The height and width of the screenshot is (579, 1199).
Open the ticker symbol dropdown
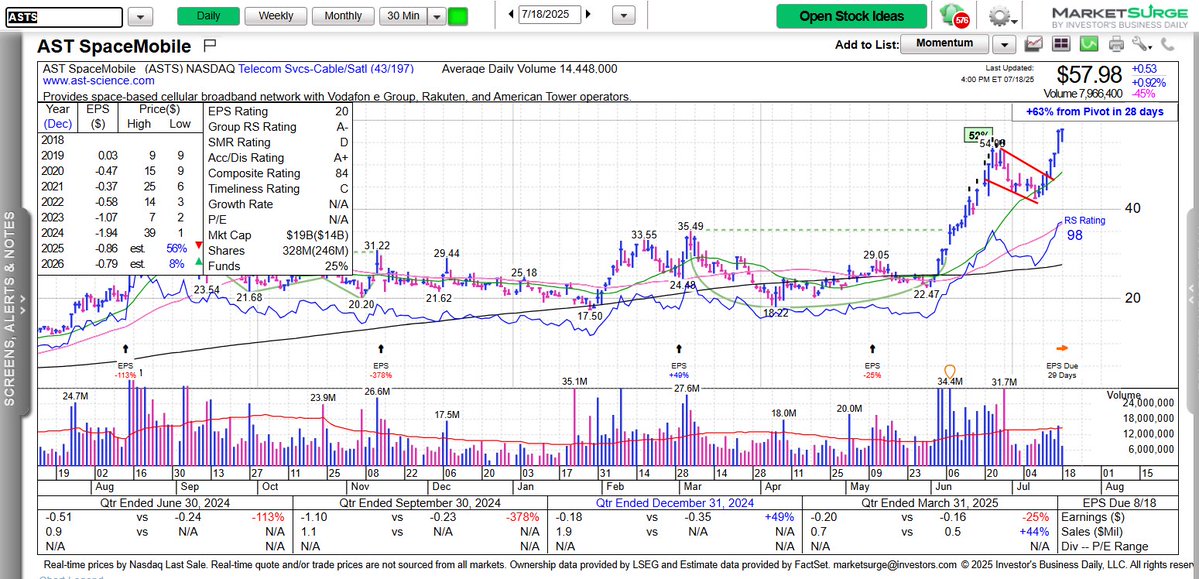point(141,16)
